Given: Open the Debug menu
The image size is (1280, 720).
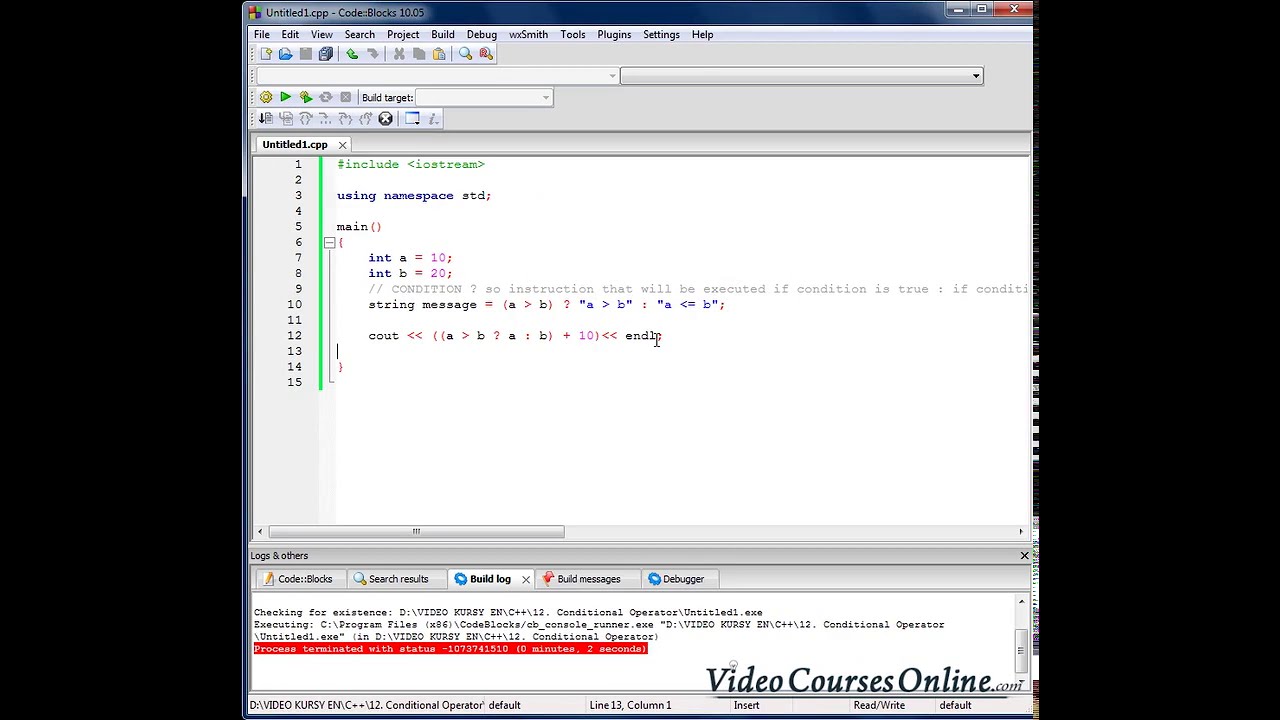Looking at the screenshot, I should point(481,34).
